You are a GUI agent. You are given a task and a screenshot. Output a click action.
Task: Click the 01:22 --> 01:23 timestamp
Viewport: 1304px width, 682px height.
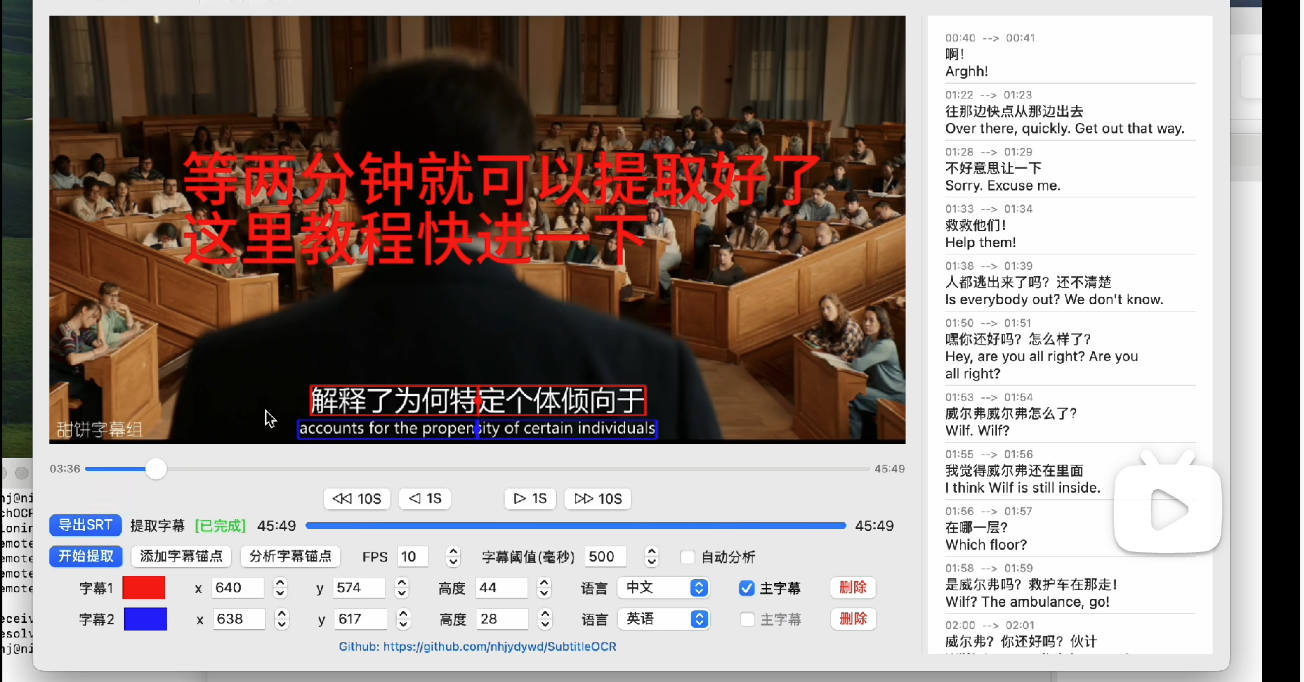[988, 95]
